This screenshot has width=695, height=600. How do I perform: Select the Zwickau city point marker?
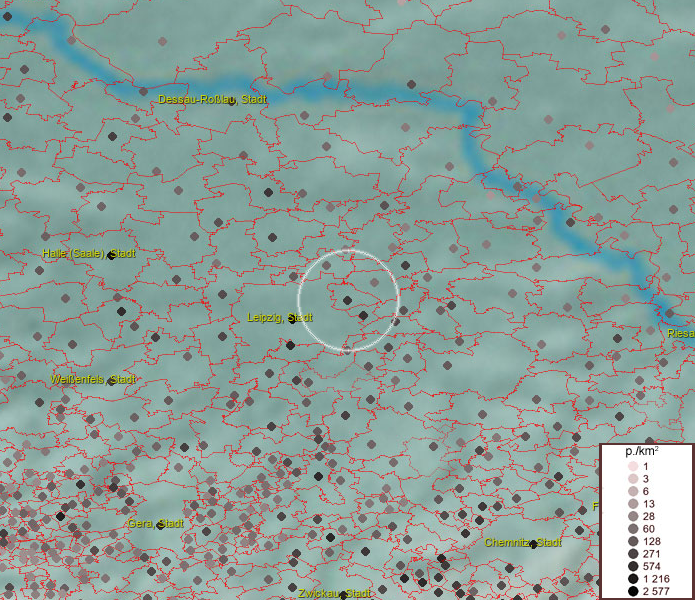click(343, 595)
